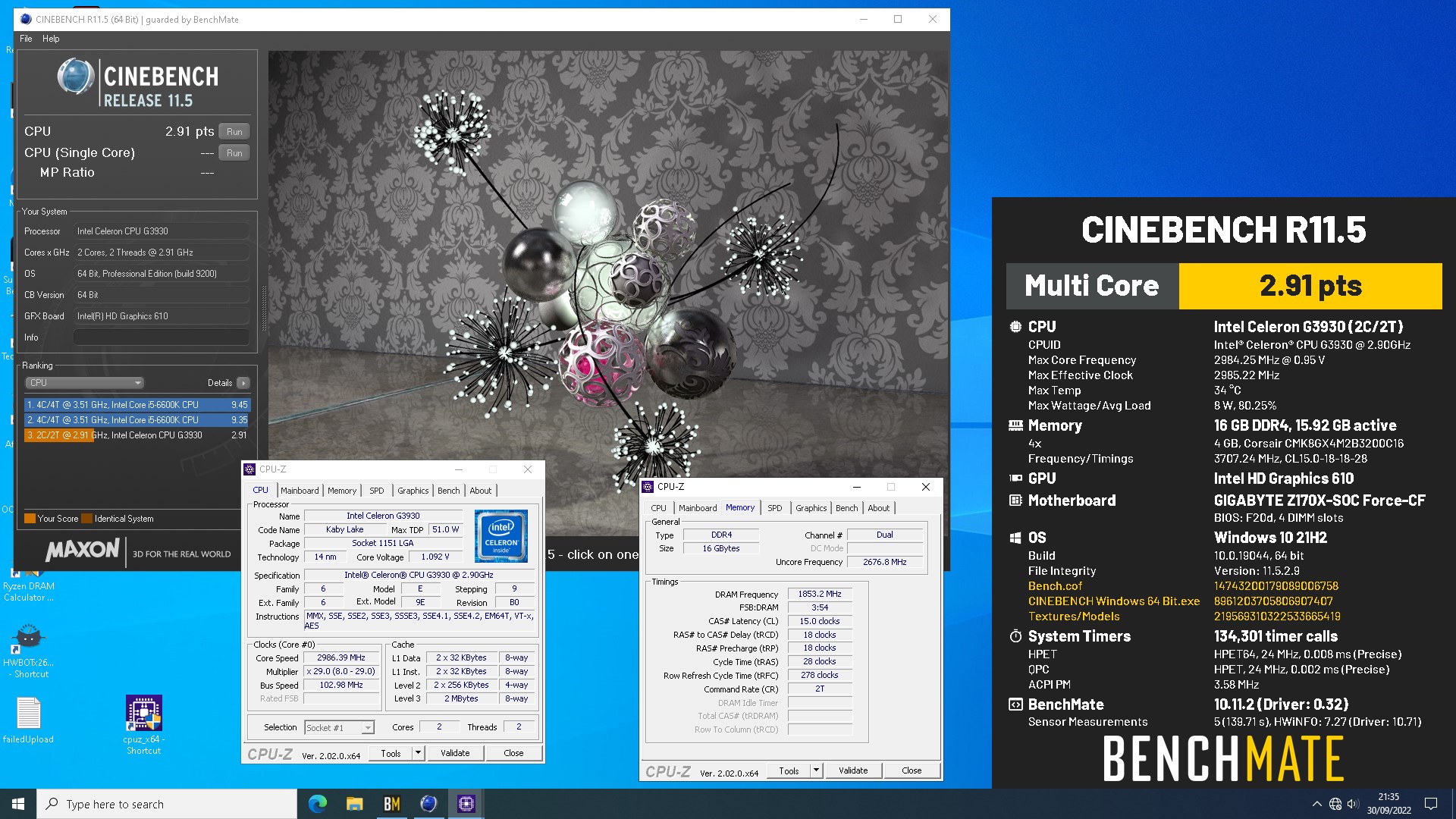Click Validate in right CPU-Z window

[x=853, y=770]
